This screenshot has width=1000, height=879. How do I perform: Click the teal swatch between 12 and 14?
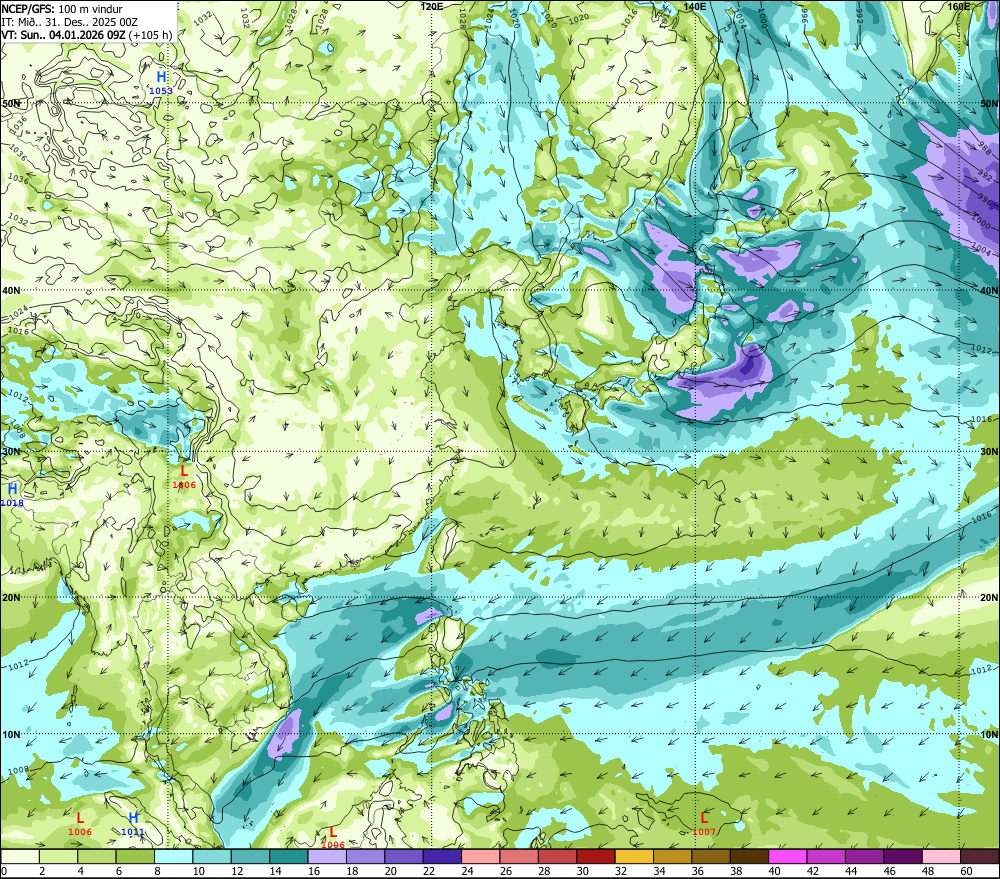250,856
